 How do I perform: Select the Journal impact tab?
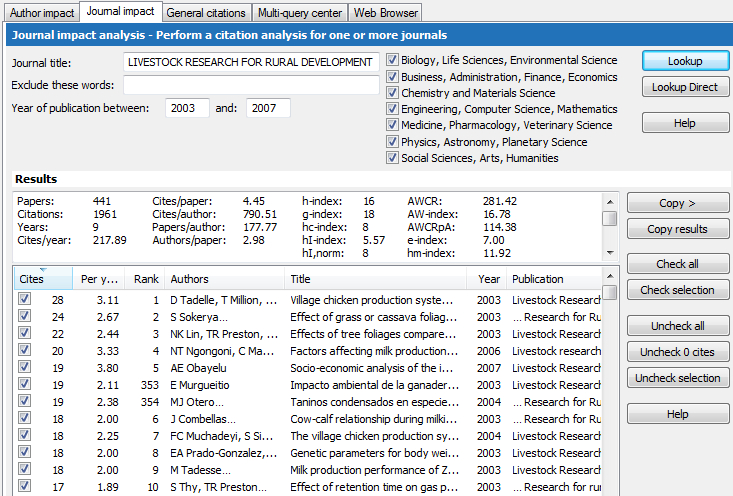pyautogui.click(x=120, y=11)
